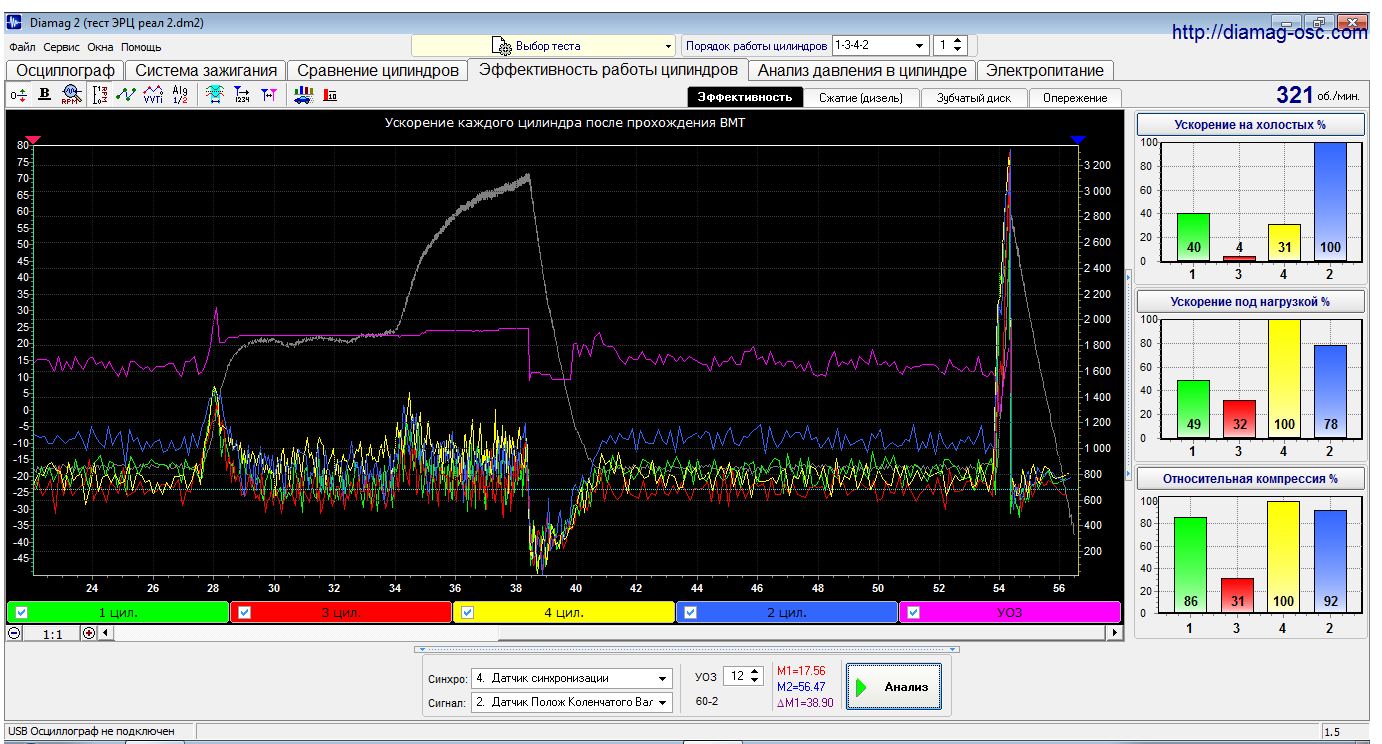Click the yellow 4 цил. color legend
1382x744 pixels.
[x=564, y=612]
